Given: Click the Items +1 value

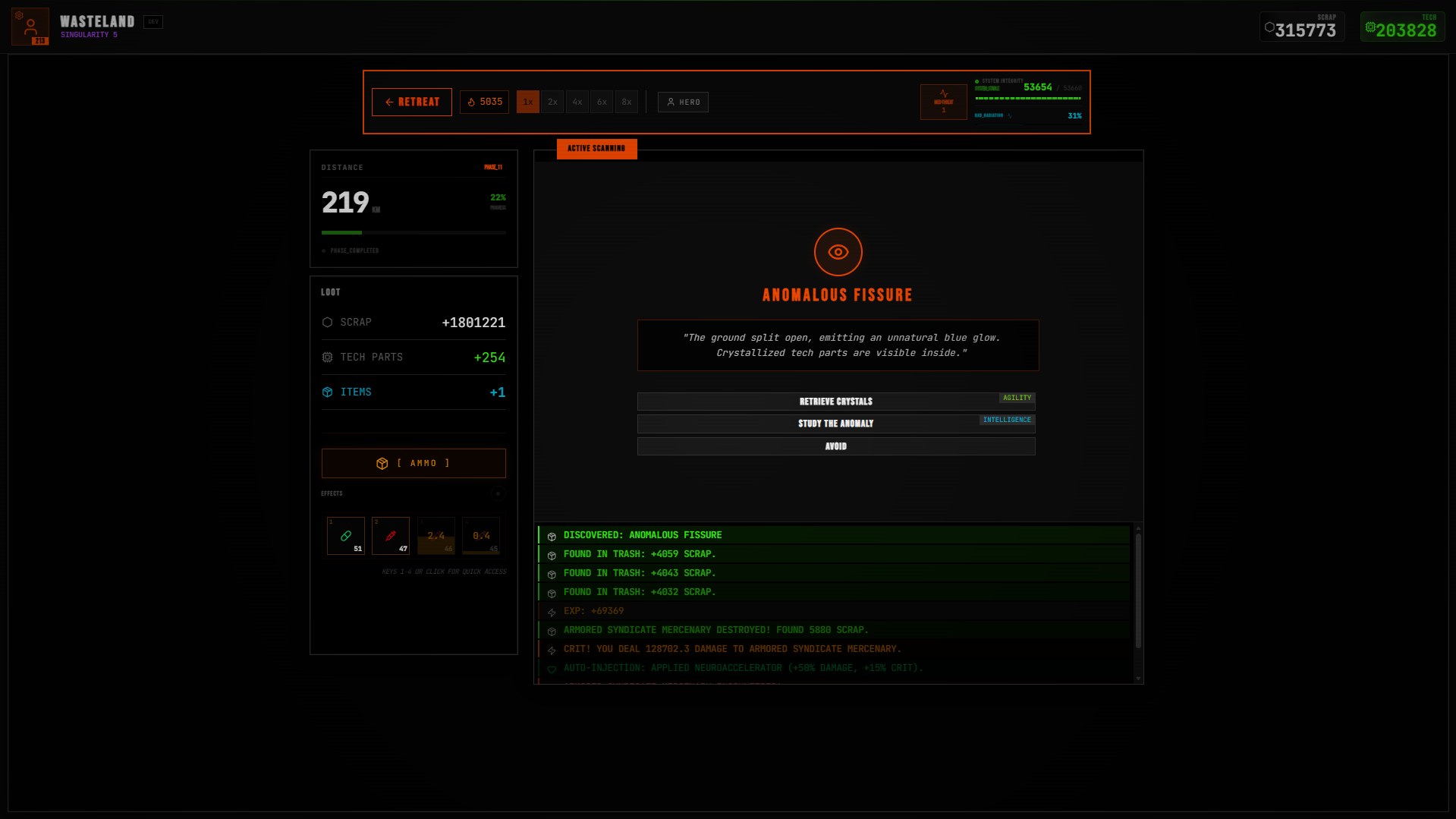Looking at the screenshot, I should coord(498,392).
